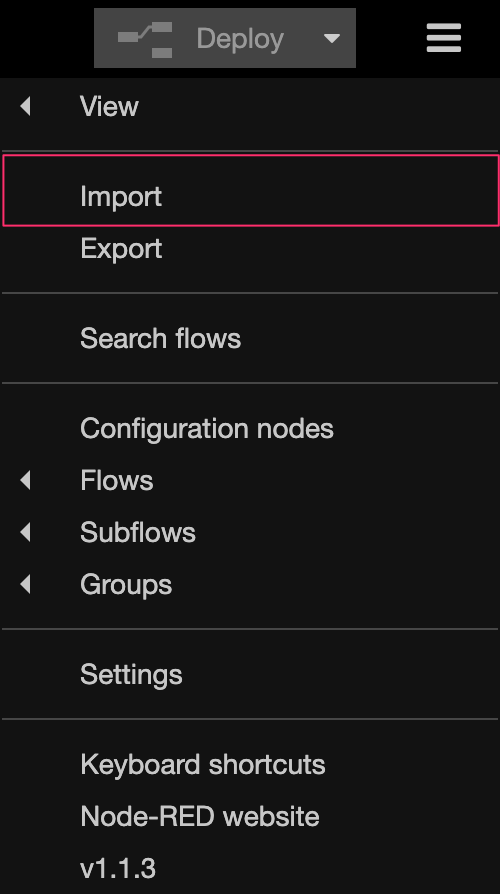500x894 pixels.
Task: Open the View menu entry
Action: pos(250,106)
